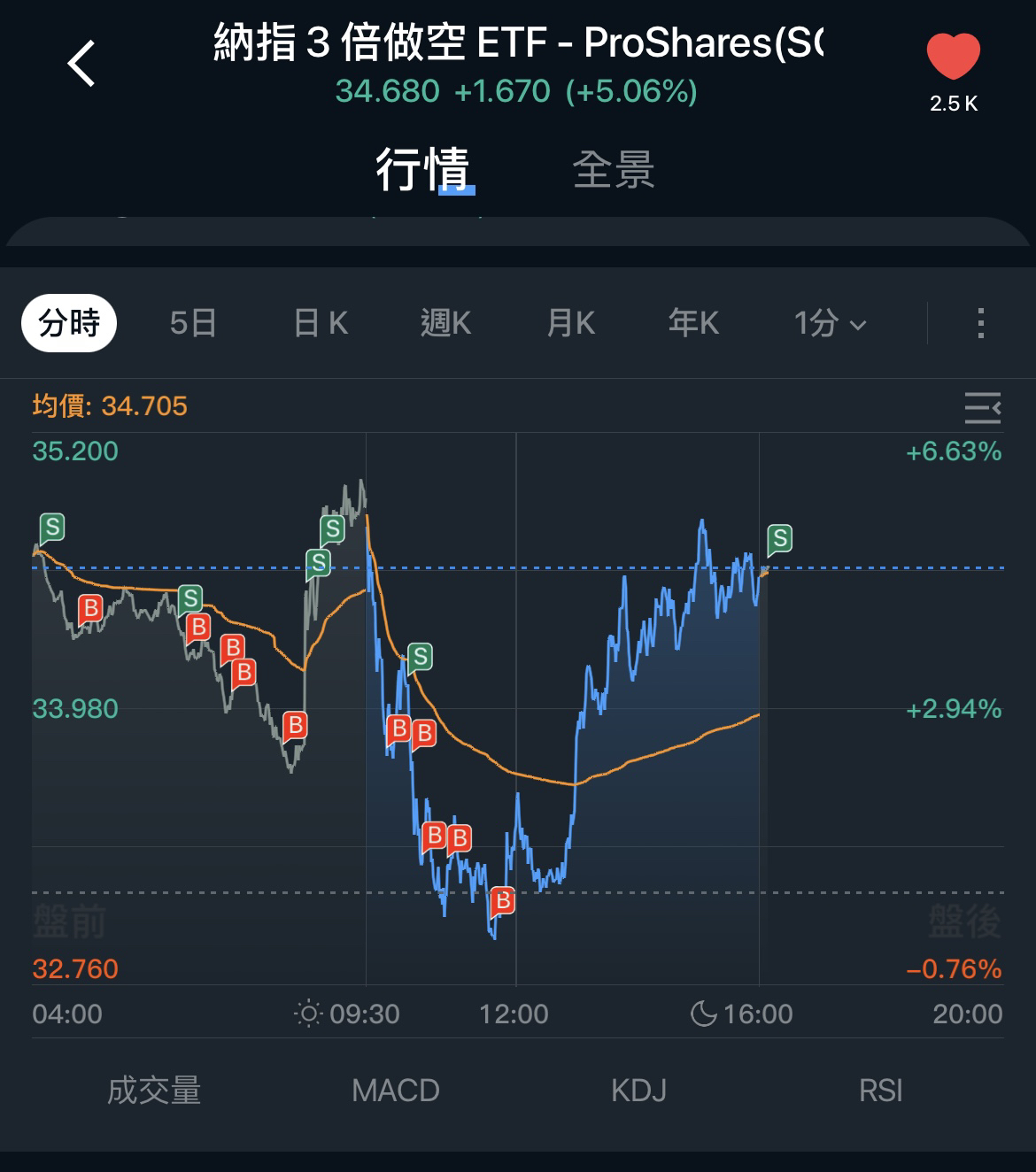Click the chart legend collapse icon

click(982, 408)
